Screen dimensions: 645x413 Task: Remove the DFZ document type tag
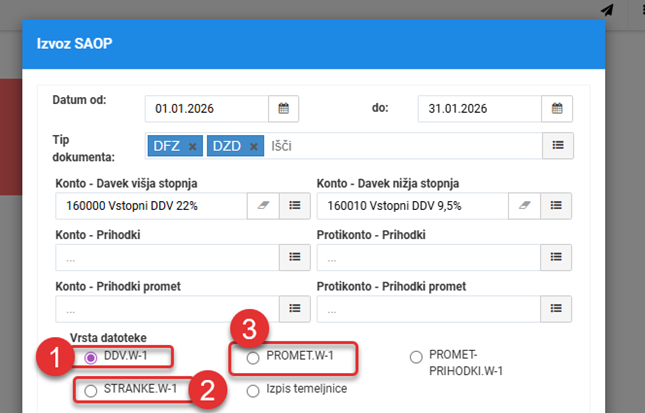(192, 146)
